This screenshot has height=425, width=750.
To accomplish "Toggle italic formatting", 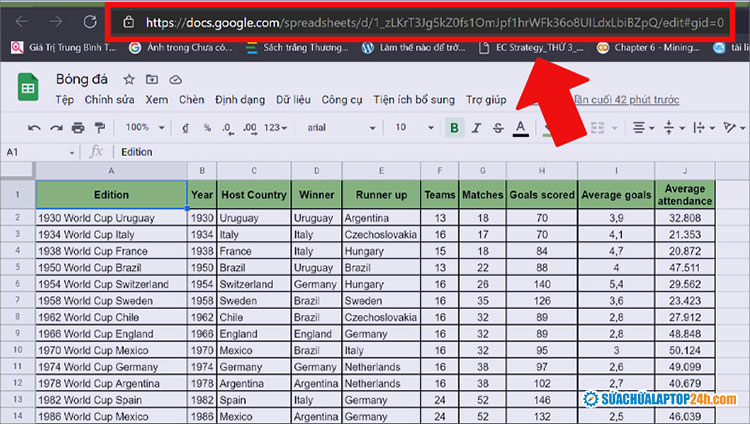I will (x=476, y=128).
